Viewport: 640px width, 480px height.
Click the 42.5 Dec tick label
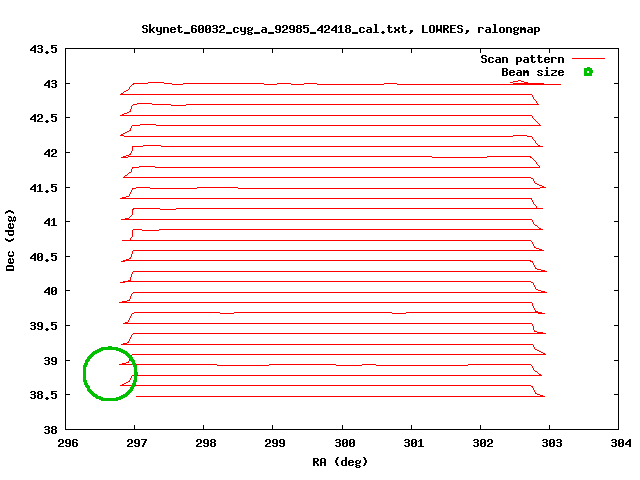pyautogui.click(x=43, y=118)
